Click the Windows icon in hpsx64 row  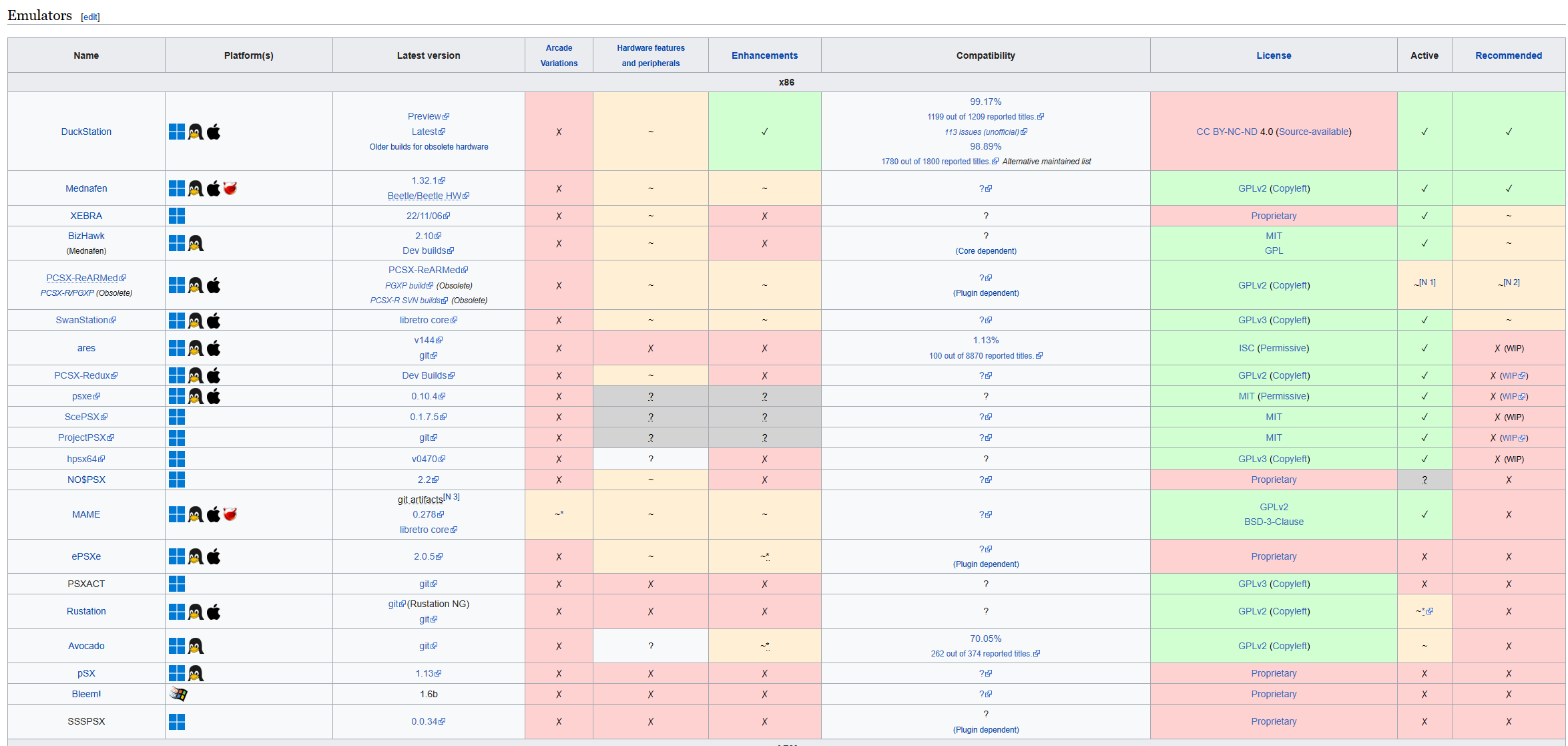[x=177, y=459]
